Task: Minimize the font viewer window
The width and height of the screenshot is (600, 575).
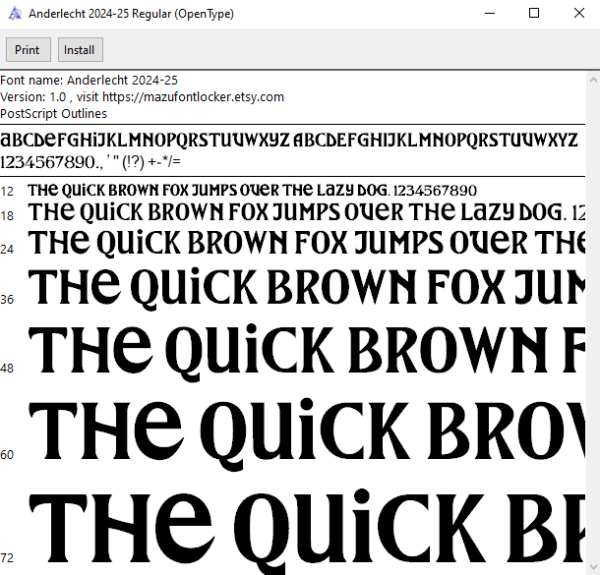Action: click(x=490, y=13)
